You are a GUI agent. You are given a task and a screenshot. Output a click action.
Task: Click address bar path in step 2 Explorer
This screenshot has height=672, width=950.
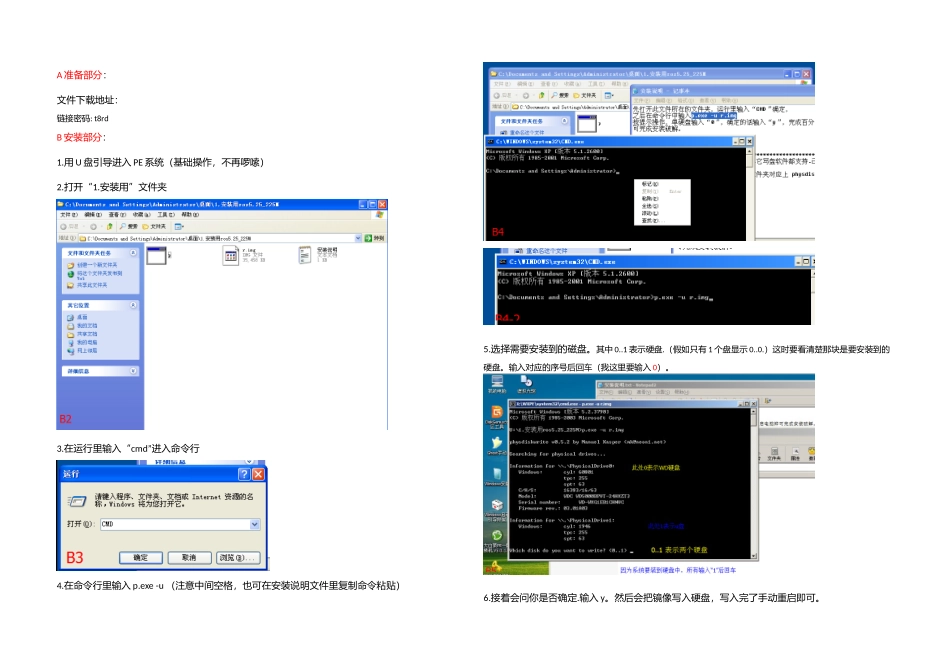pyautogui.click(x=217, y=238)
